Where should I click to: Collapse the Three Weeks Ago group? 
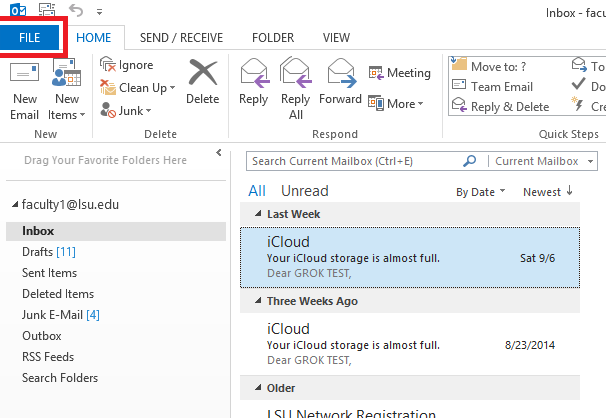pyautogui.click(x=258, y=301)
